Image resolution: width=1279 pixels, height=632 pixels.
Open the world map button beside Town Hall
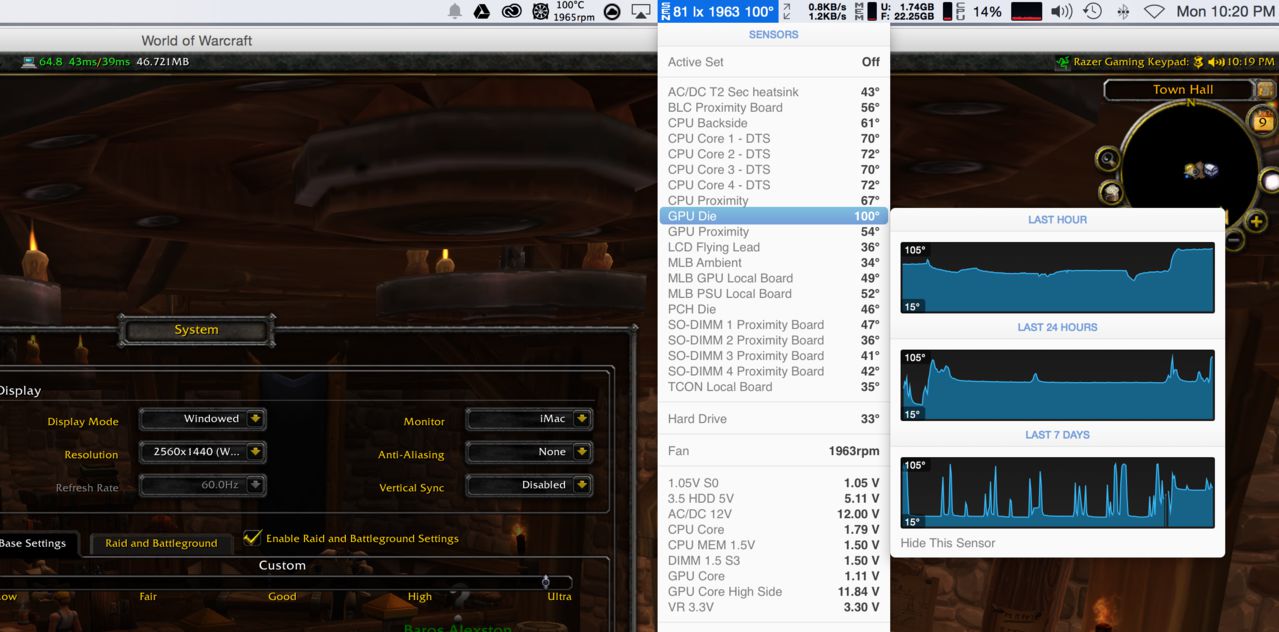[1266, 89]
